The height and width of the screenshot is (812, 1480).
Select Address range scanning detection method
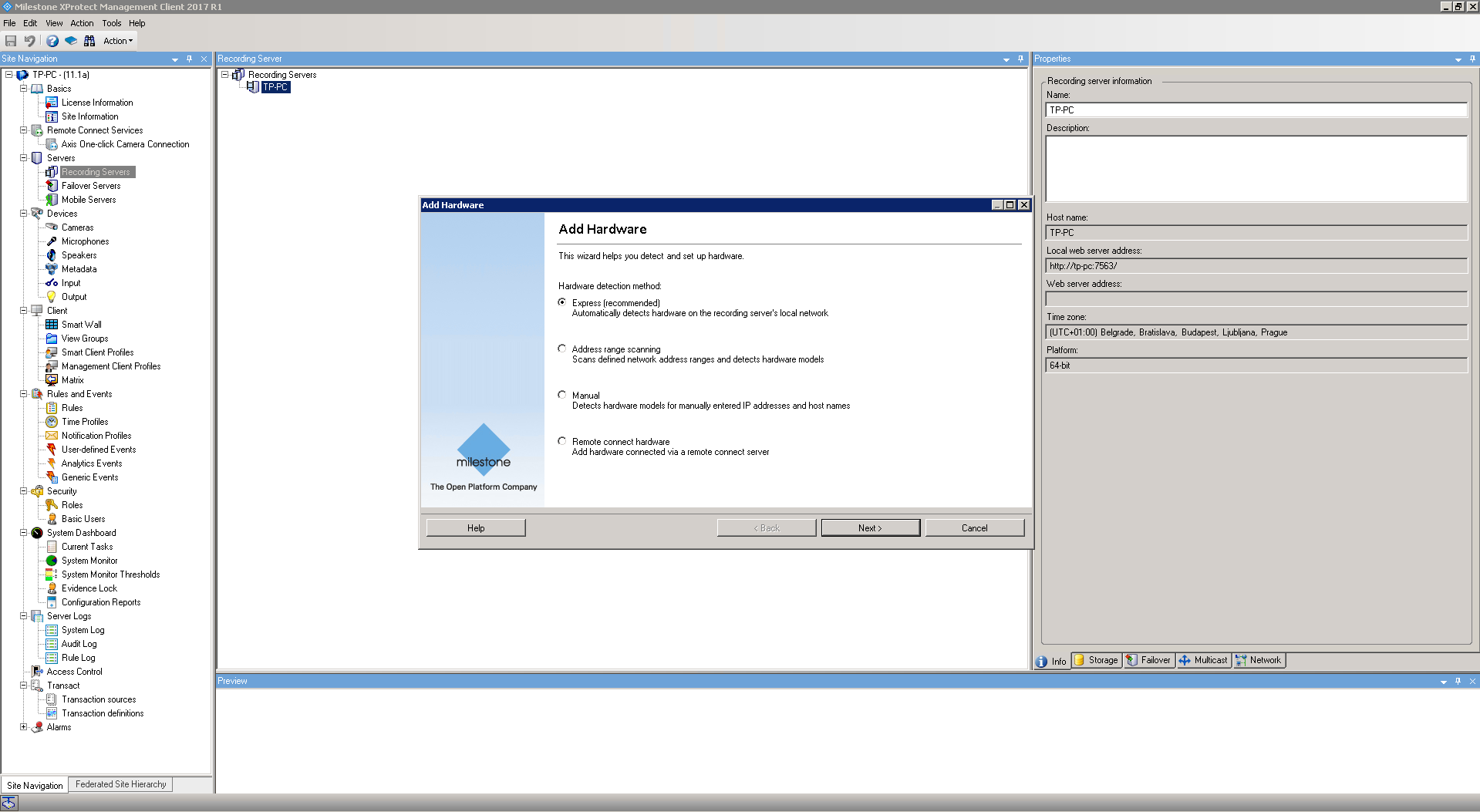point(562,349)
